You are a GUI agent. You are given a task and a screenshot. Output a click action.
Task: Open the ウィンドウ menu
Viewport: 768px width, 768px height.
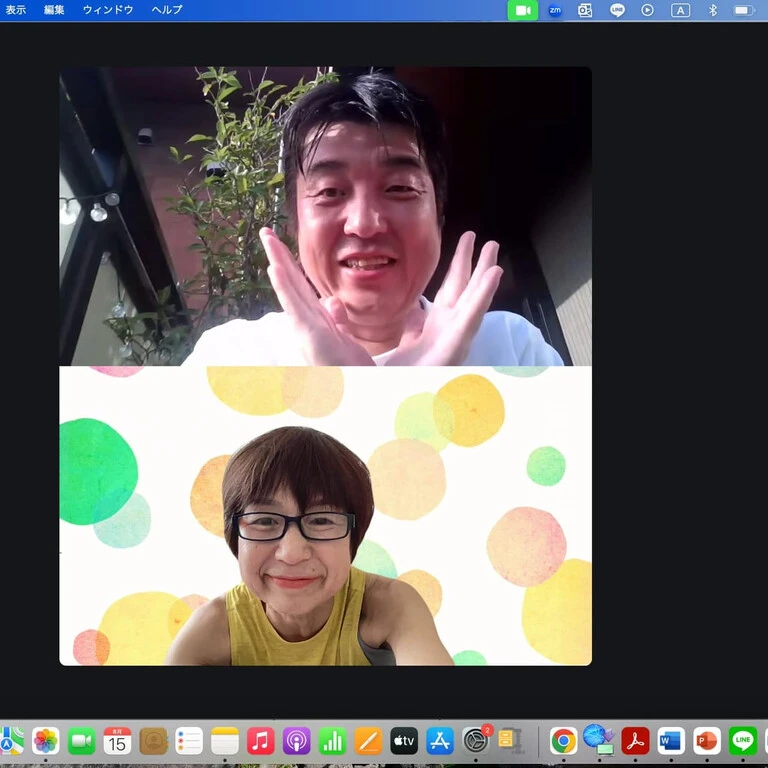(x=108, y=10)
